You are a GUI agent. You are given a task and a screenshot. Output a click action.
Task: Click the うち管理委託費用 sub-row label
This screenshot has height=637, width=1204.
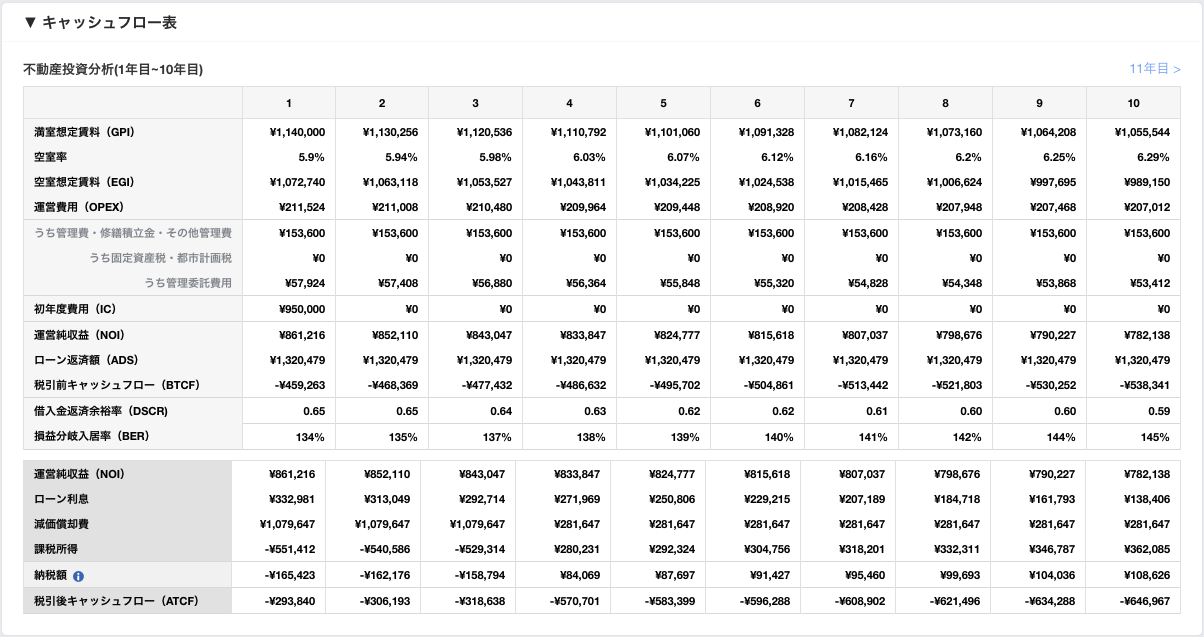(x=188, y=283)
